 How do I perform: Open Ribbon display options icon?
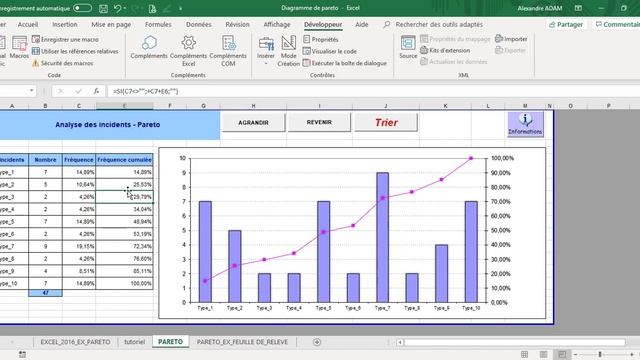tap(578, 8)
